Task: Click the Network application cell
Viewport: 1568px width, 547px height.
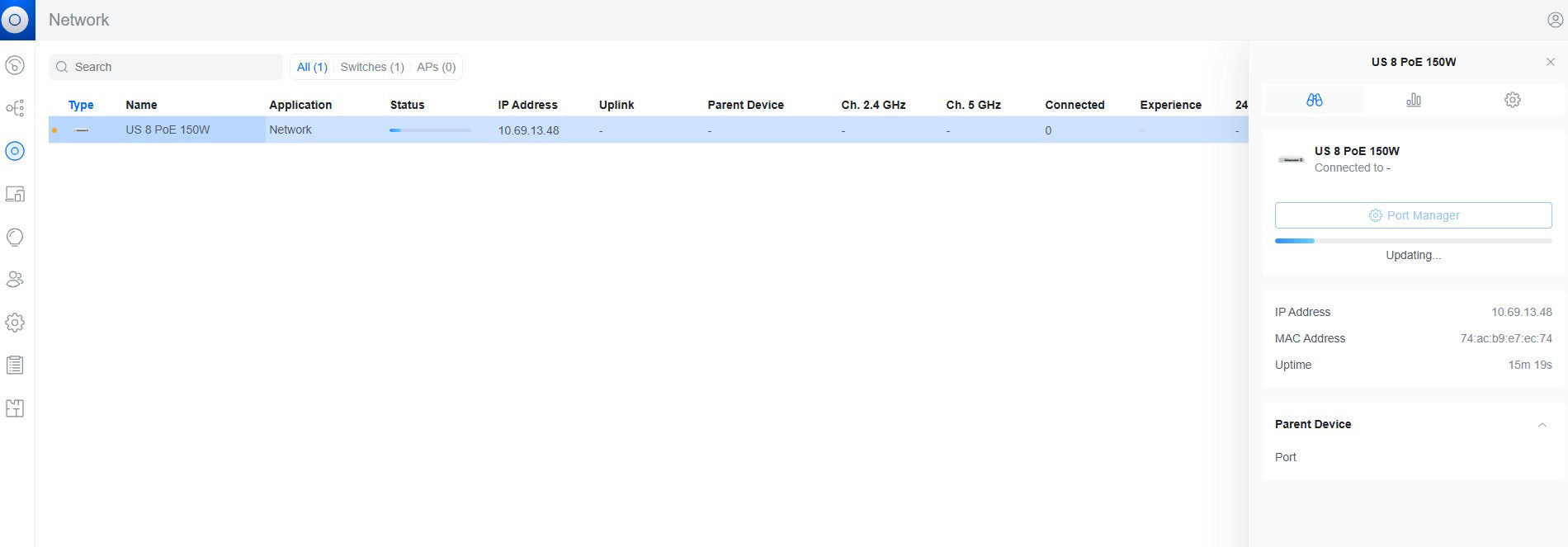Action: point(290,130)
